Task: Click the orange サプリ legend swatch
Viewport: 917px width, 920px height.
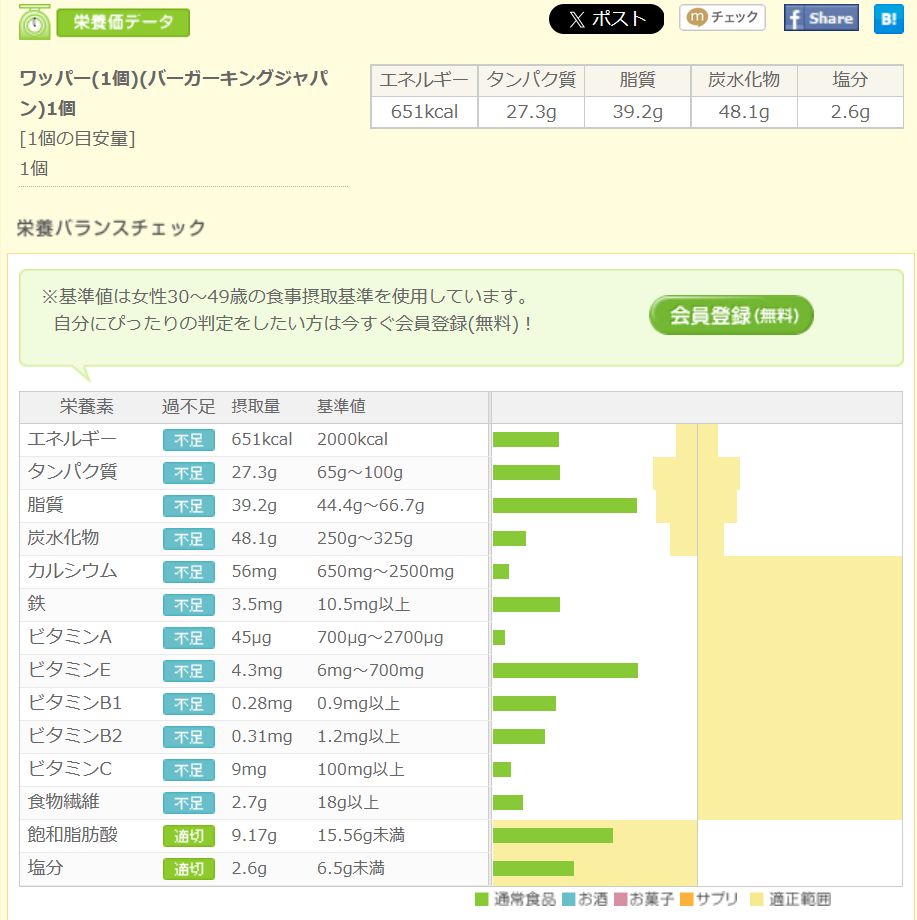Action: click(686, 899)
